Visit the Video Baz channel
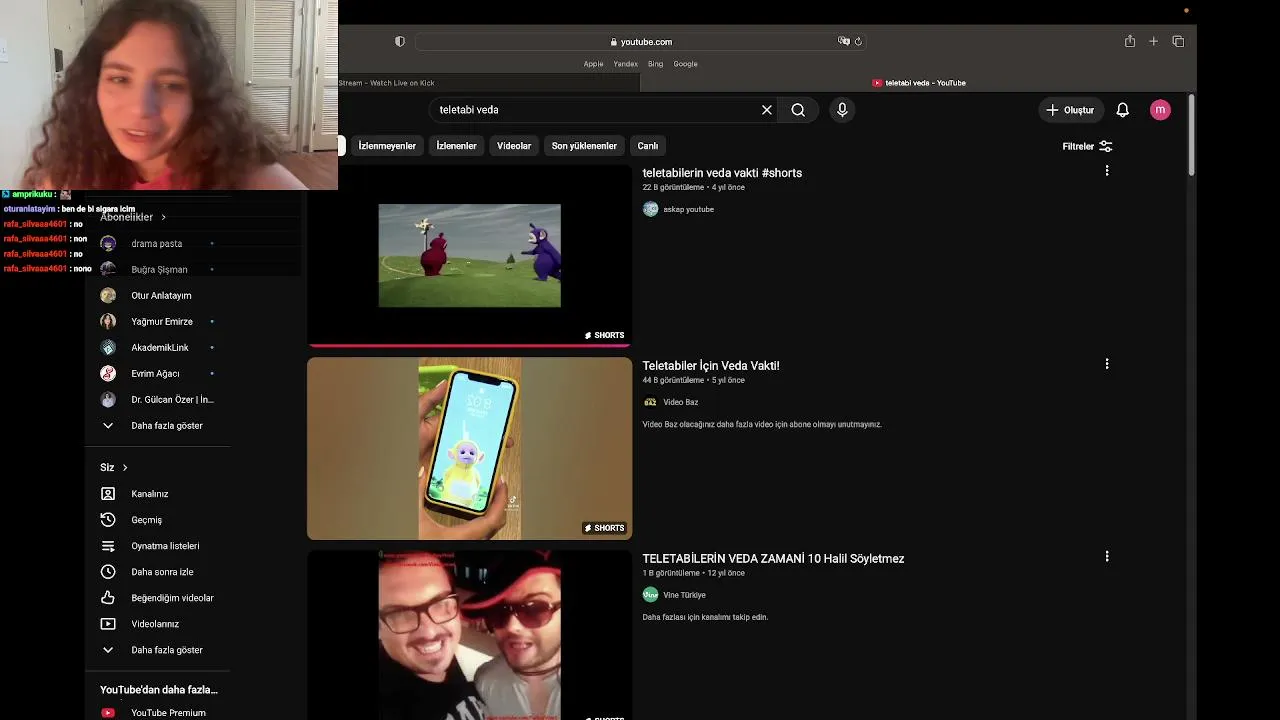The height and width of the screenshot is (720, 1280). click(680, 402)
